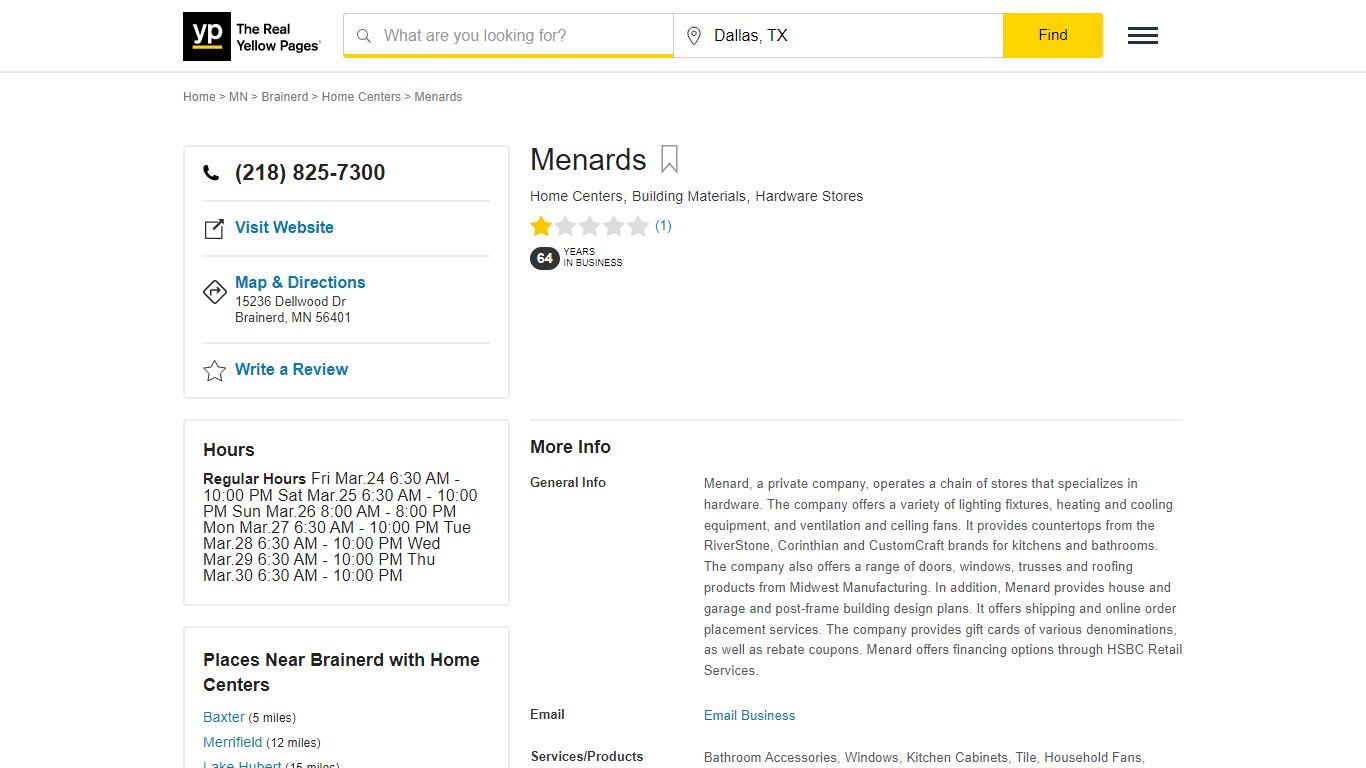Open Map & Directions
Viewport: 1366px width, 768px height.
pyautogui.click(x=300, y=282)
